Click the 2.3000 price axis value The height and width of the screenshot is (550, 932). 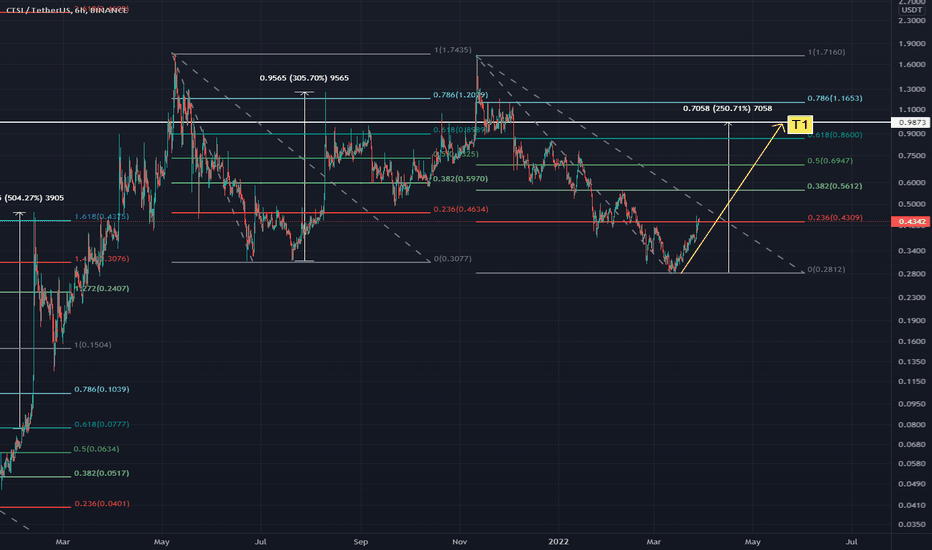coord(912,20)
